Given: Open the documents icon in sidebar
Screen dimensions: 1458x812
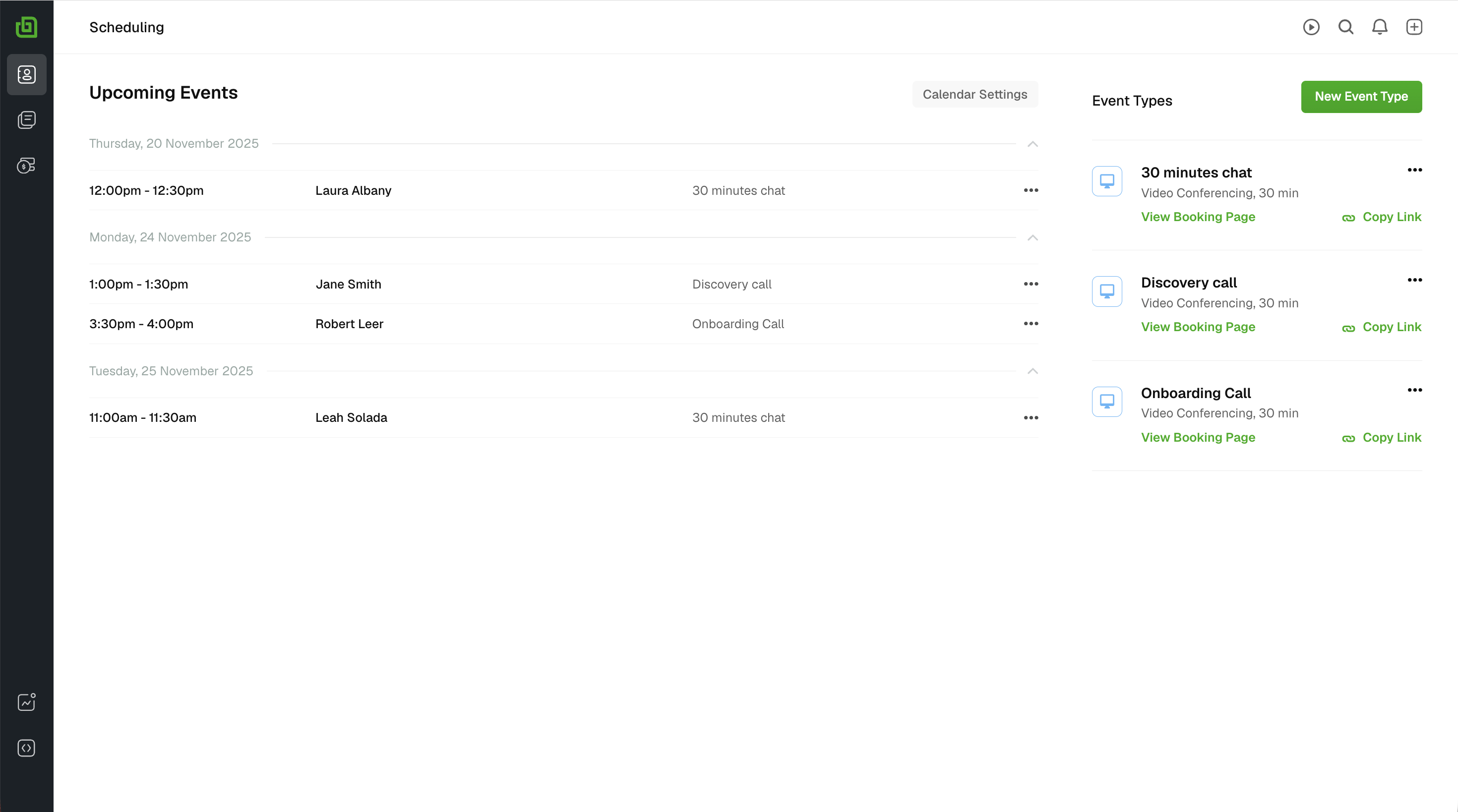Looking at the screenshot, I should tap(27, 120).
